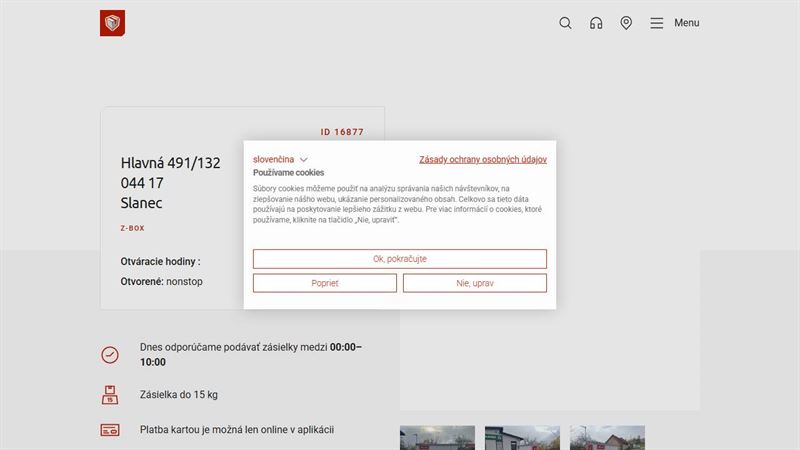This screenshot has width=800, height=450.
Task: Click Zásielka do 15 kg text
Action: (x=179, y=395)
